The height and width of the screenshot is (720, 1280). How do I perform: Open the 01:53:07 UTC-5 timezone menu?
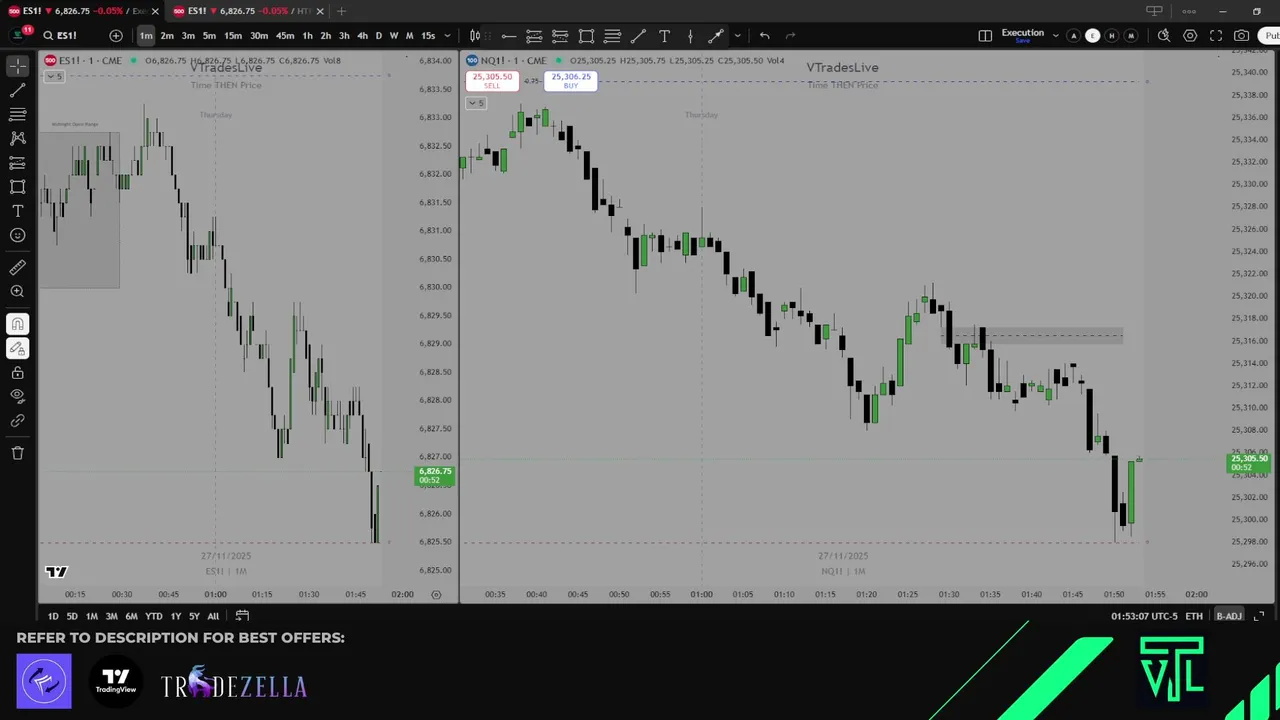click(1144, 616)
